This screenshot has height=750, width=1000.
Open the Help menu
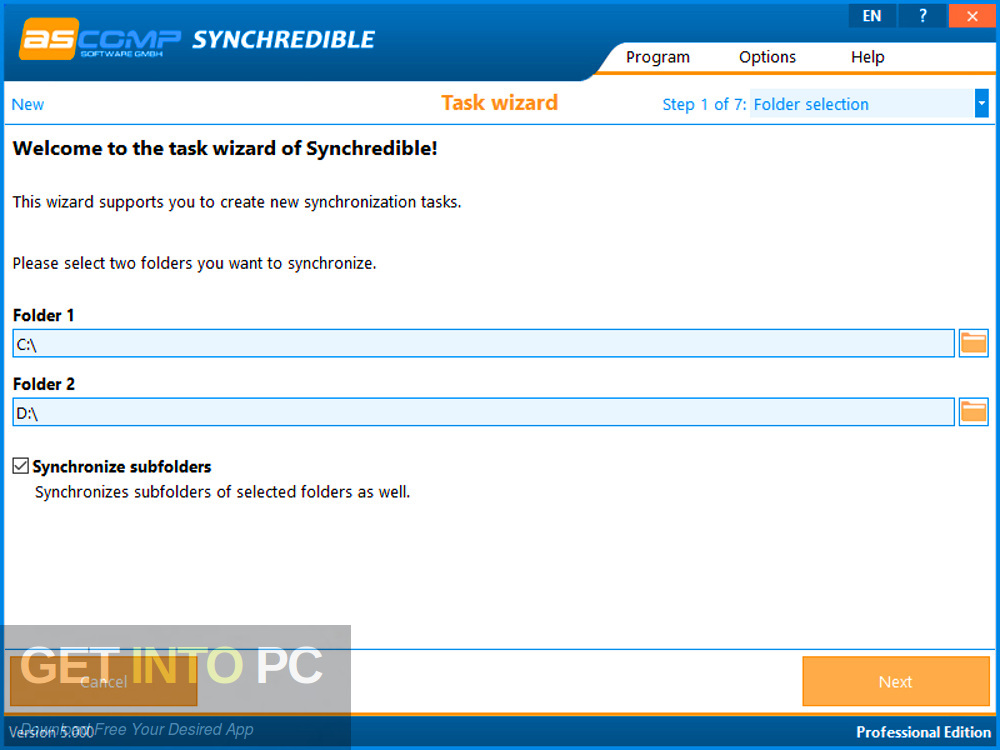(x=867, y=57)
